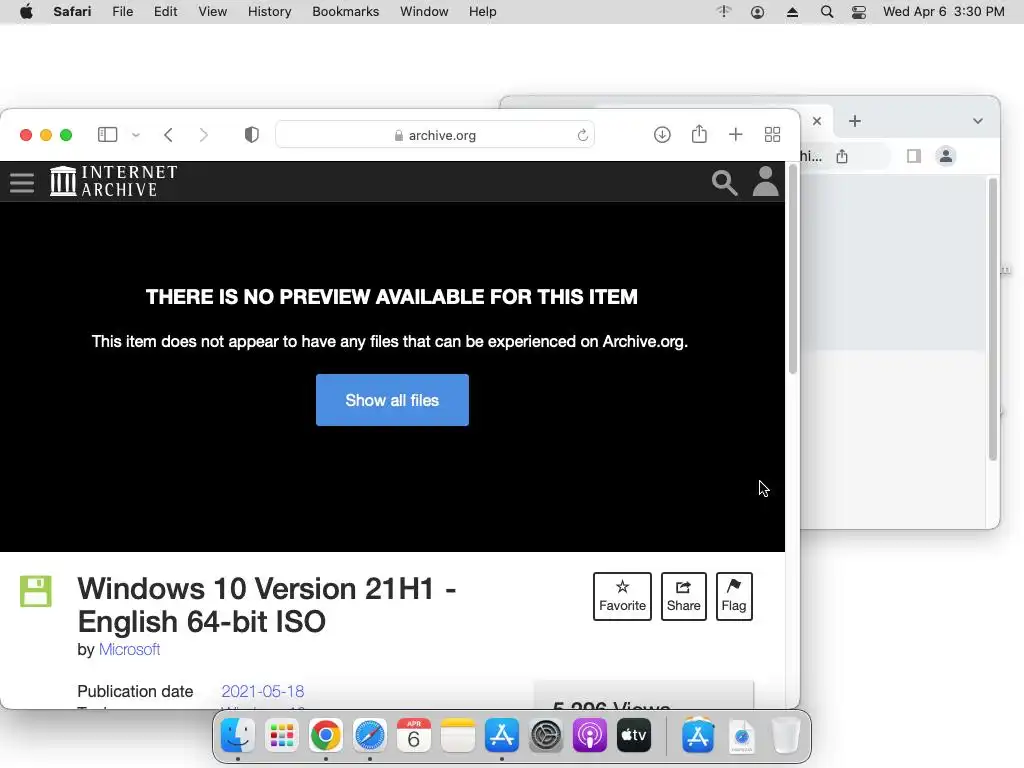Open a new Safari tab
Viewport: 1024px width, 768px height.
coord(735,135)
